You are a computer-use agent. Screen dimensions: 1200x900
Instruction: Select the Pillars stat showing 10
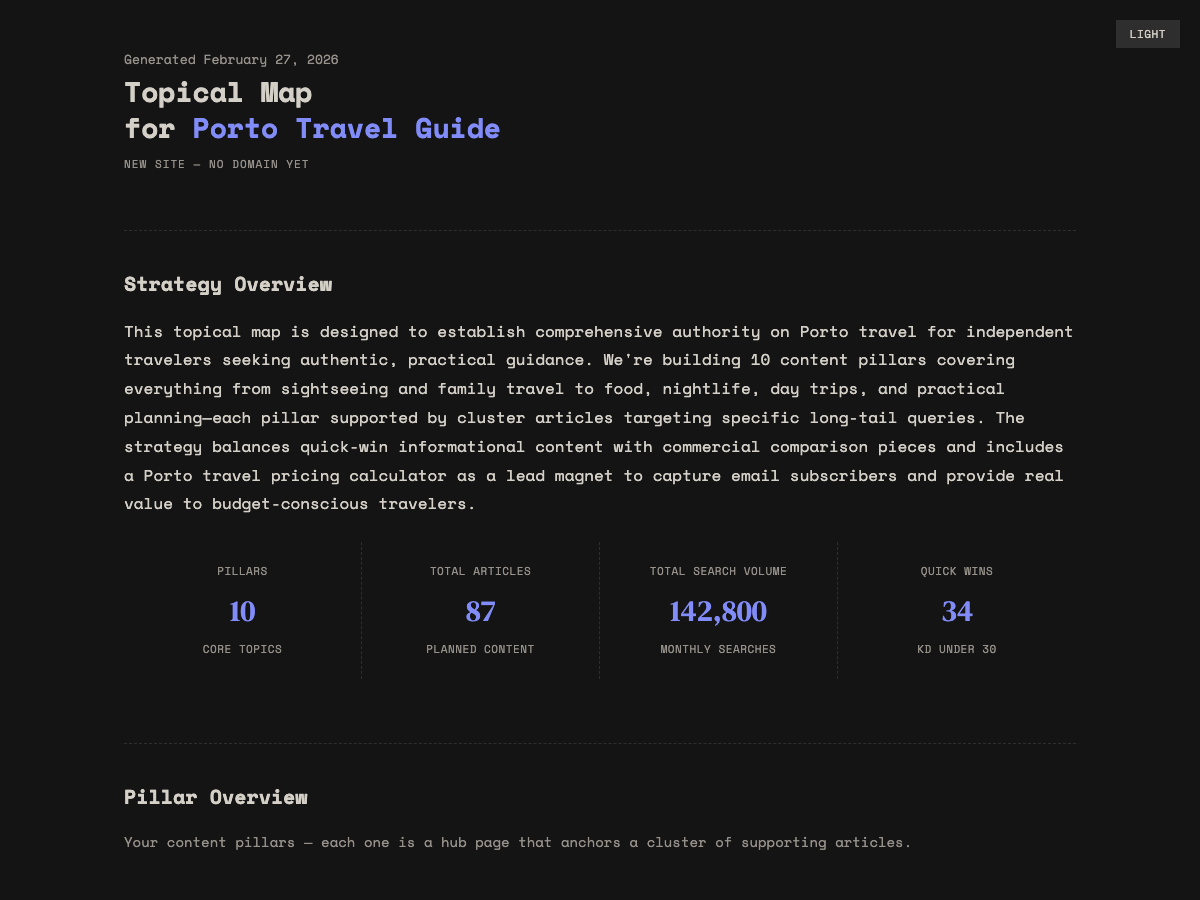[x=242, y=610]
